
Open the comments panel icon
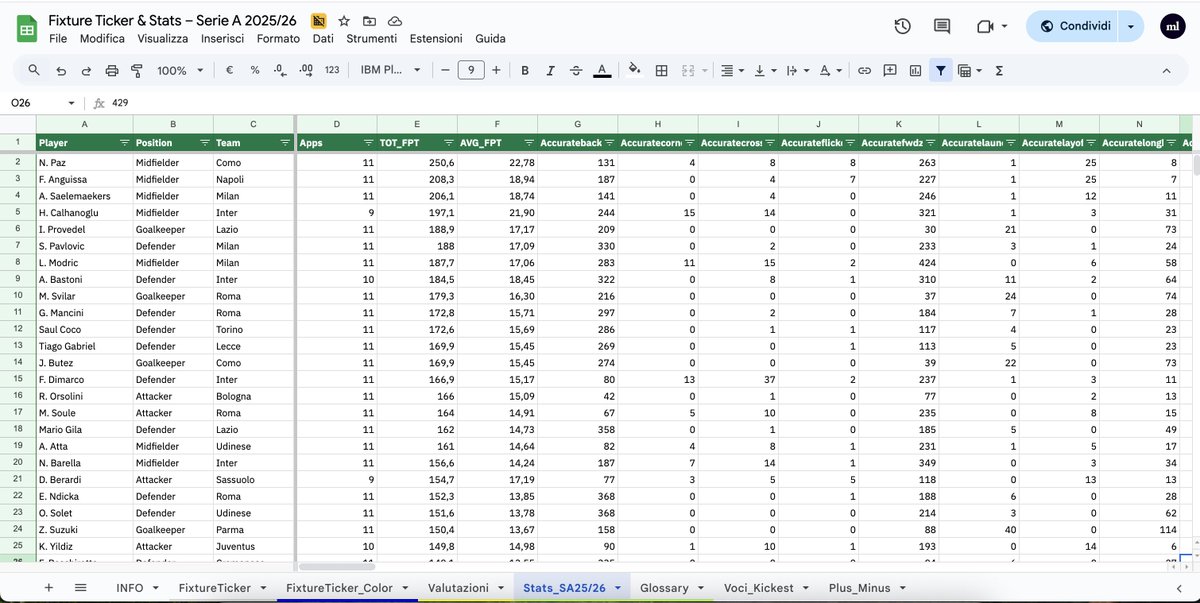[x=942, y=26]
